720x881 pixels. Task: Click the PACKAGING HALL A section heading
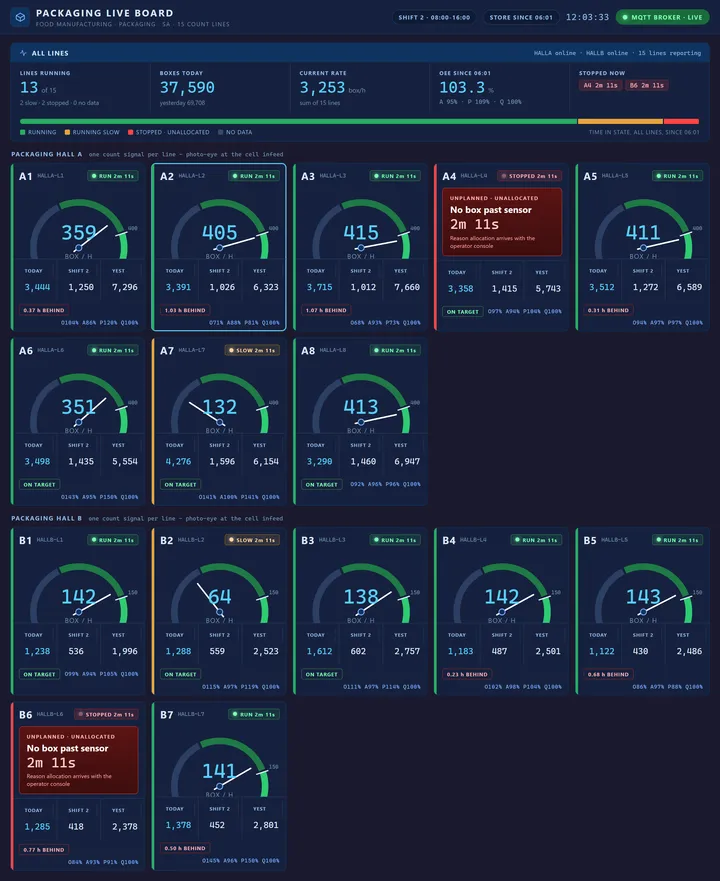click(47, 154)
